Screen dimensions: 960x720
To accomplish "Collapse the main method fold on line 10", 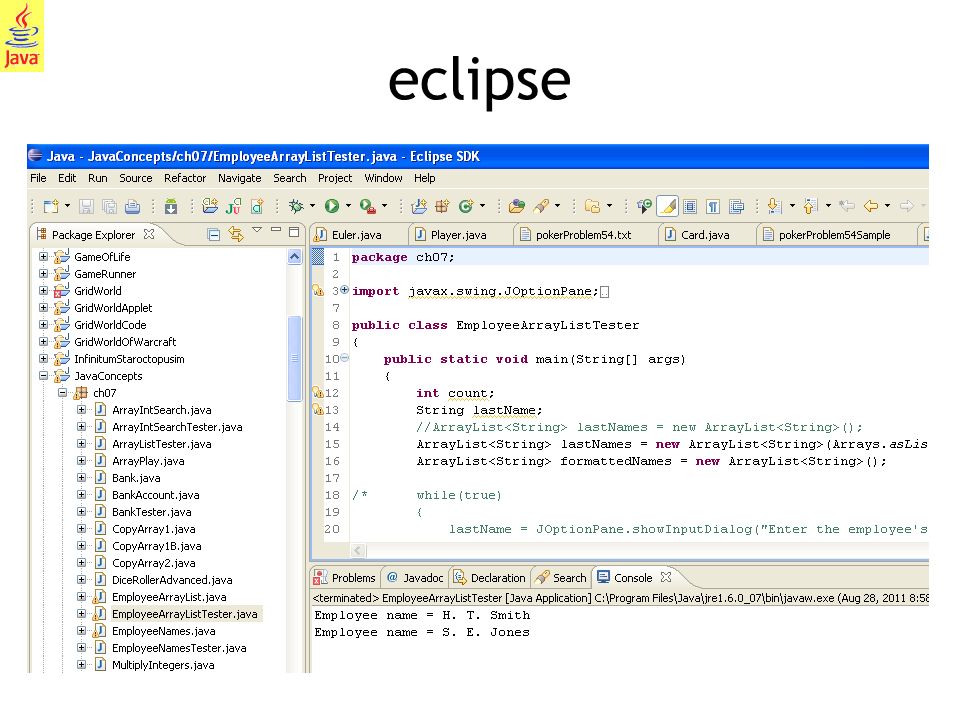I will coord(345,358).
